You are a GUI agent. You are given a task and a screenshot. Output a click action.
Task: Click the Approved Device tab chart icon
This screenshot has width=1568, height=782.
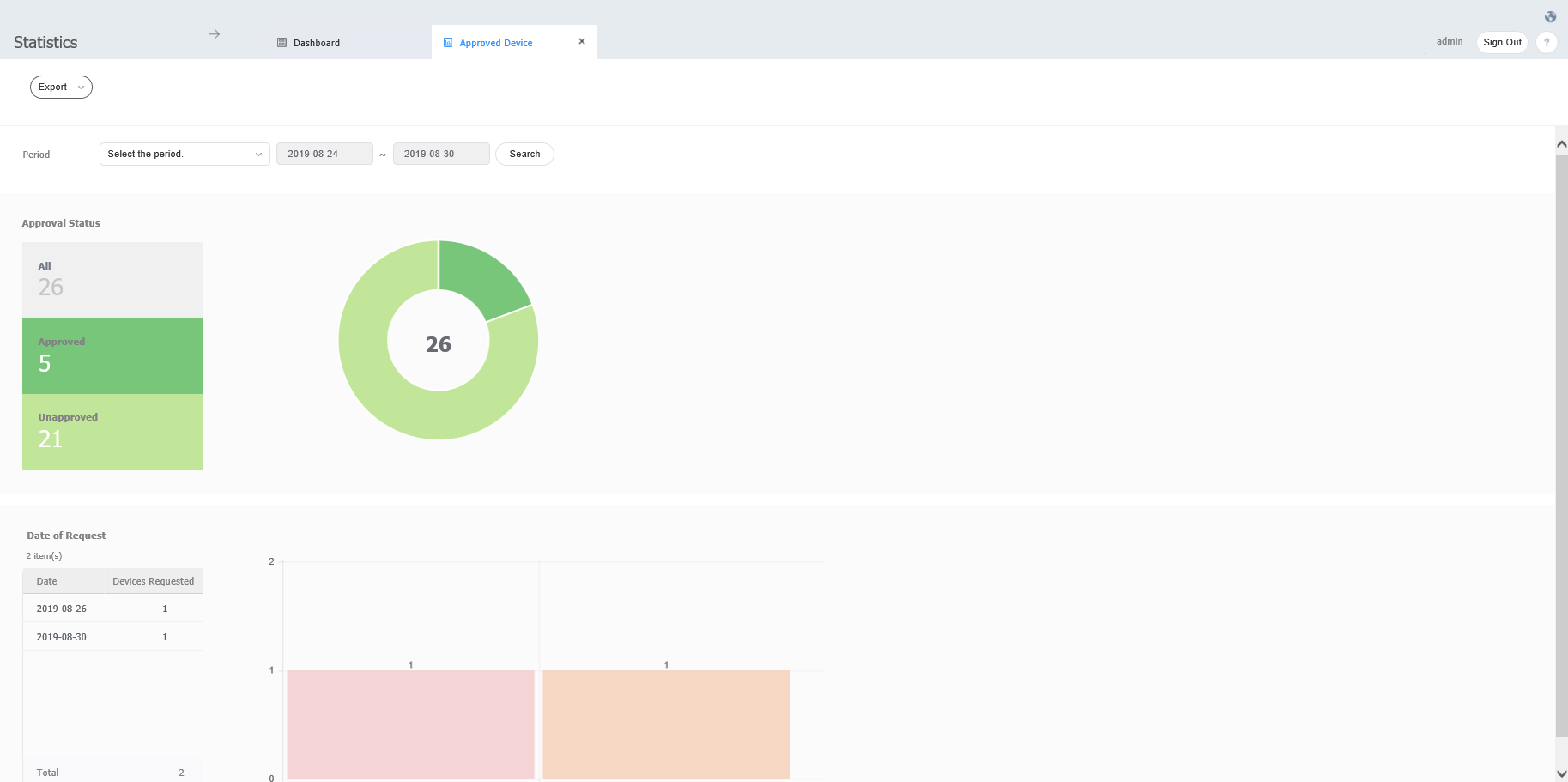click(x=448, y=43)
